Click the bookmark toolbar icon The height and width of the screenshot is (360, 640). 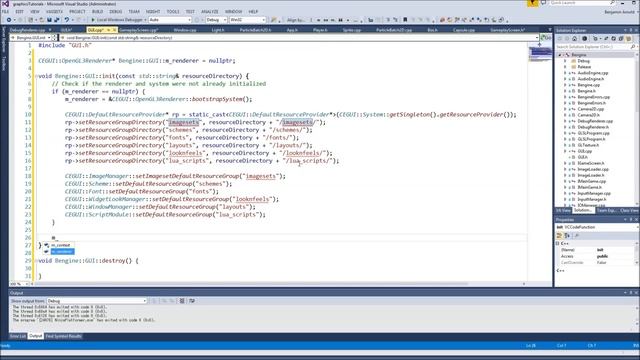click(405, 20)
